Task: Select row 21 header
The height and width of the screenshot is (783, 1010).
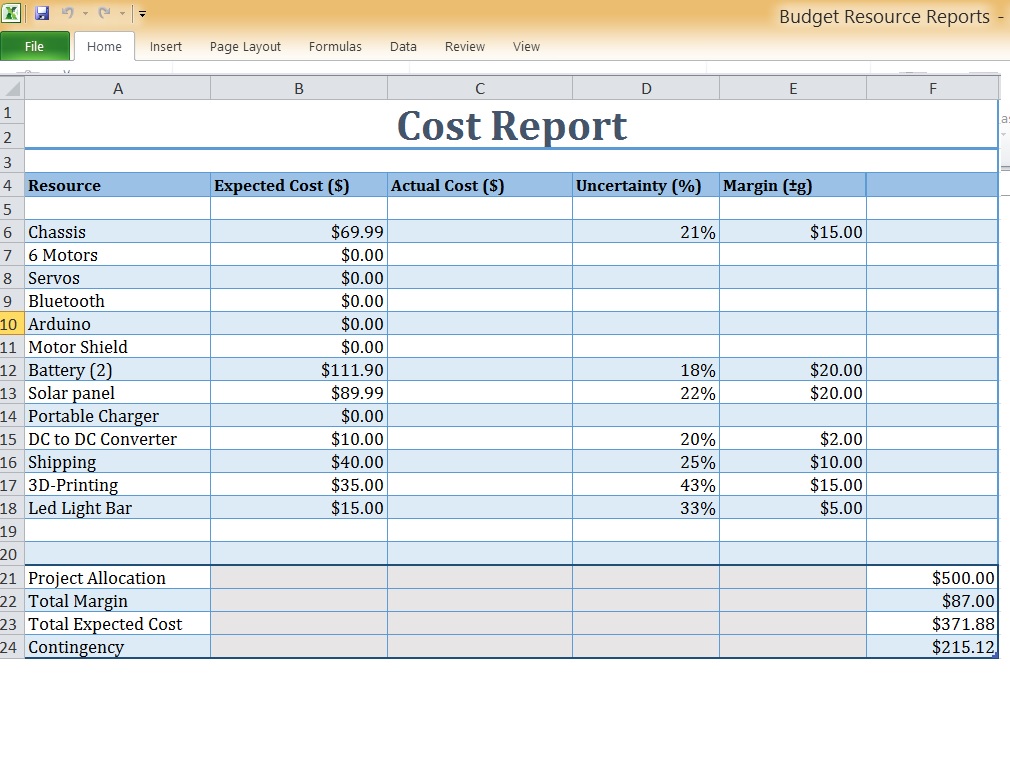Action: [x=12, y=578]
